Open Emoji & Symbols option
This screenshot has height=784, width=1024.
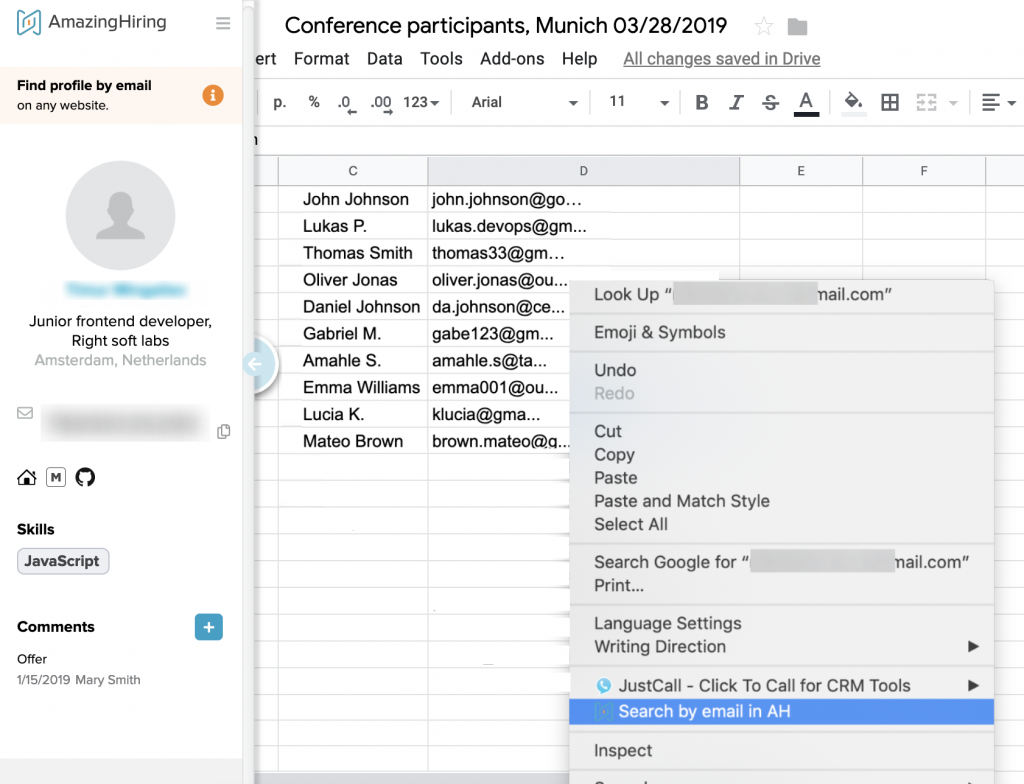pos(781,333)
